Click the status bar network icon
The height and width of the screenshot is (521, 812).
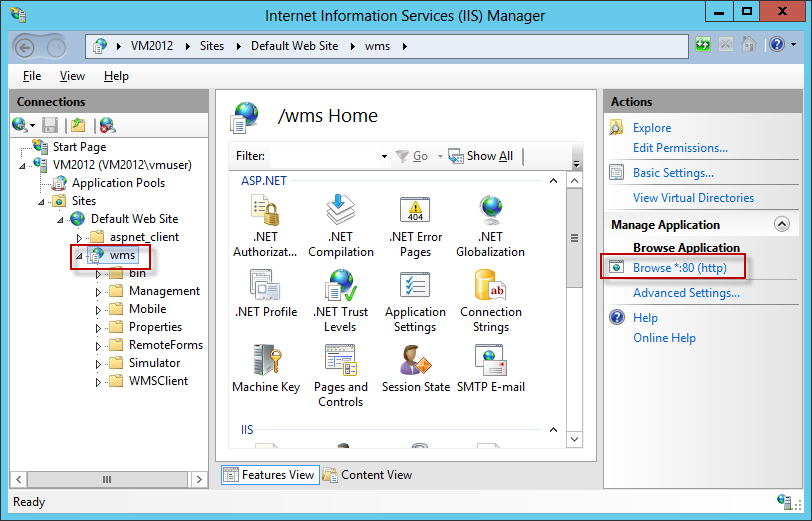coord(785,501)
